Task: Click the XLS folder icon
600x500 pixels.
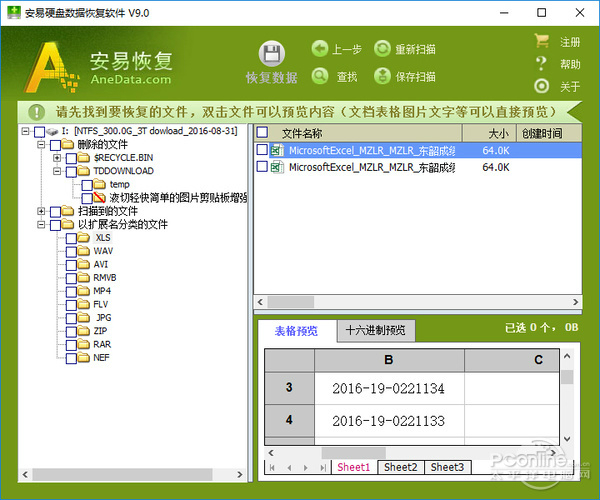Action: point(83,238)
